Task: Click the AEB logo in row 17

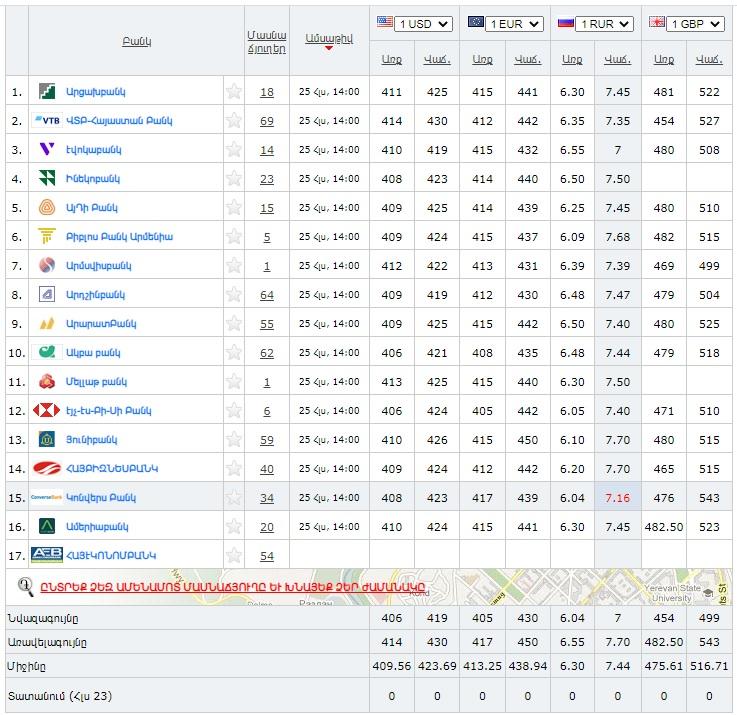Action: (x=47, y=555)
